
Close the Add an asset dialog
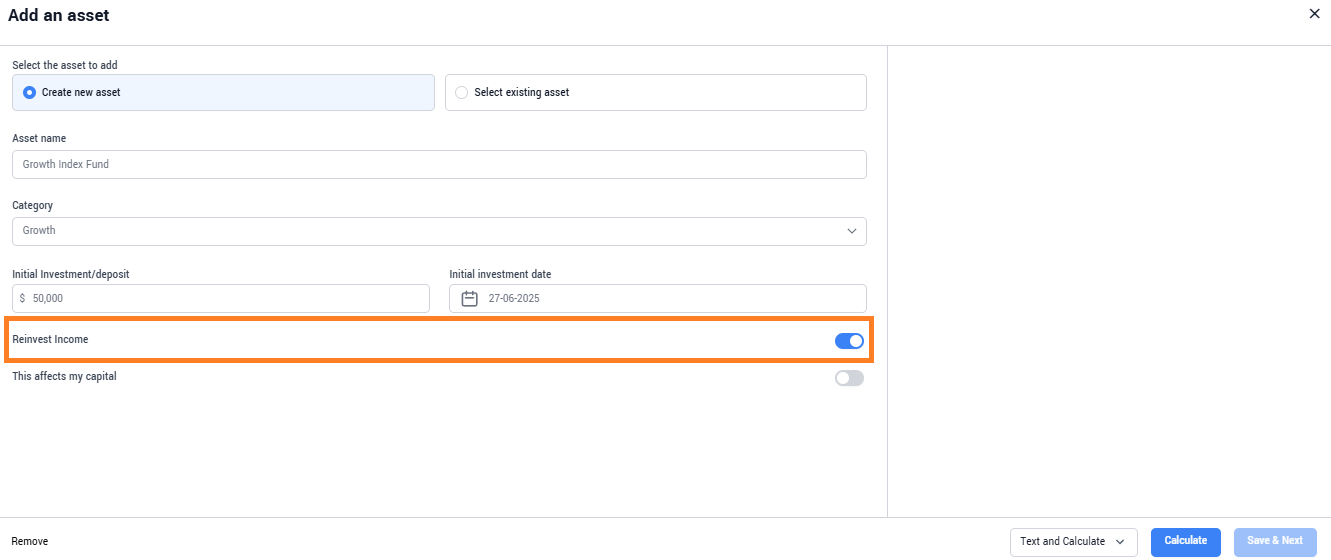coord(1314,14)
